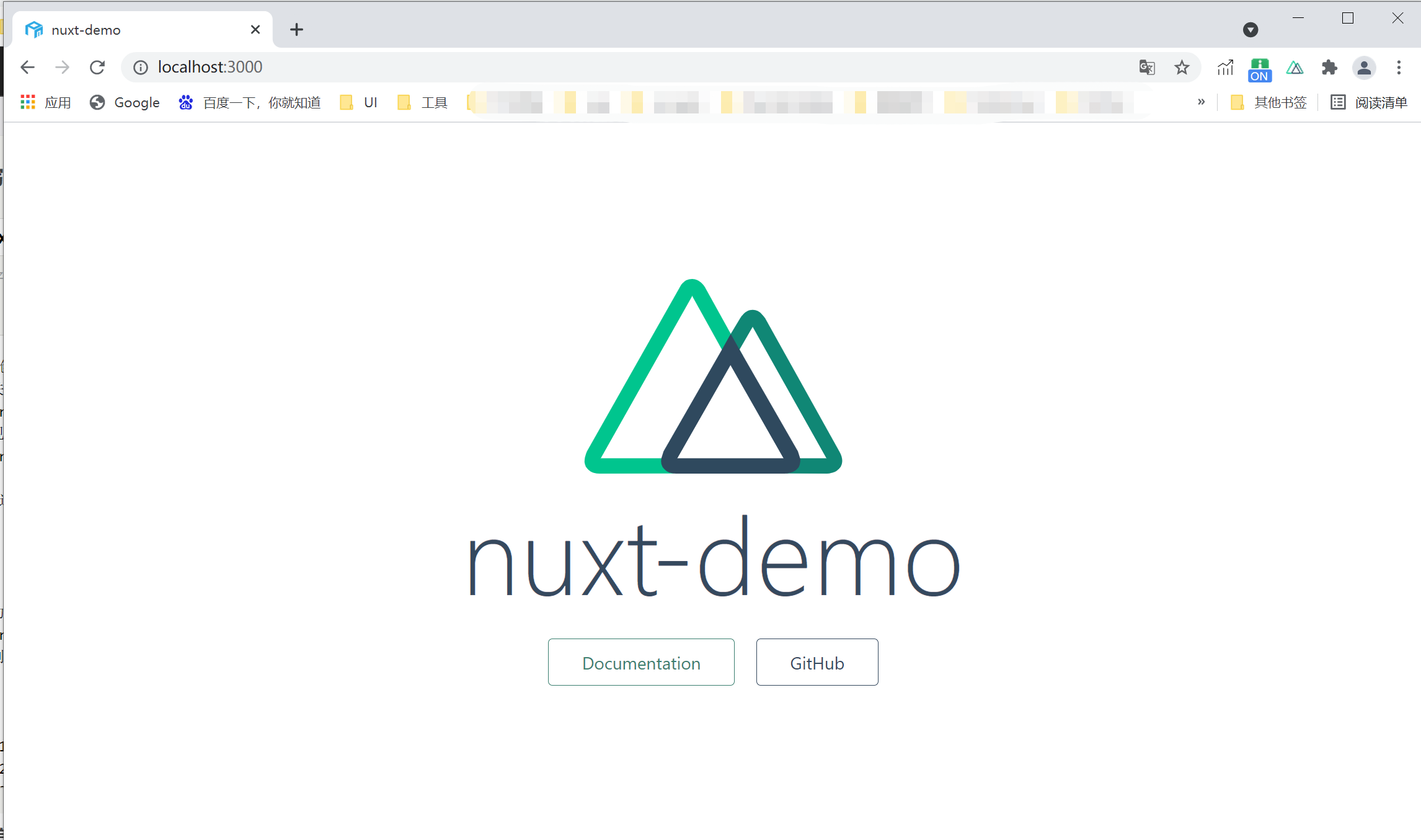Select the nuxt-demo tab
Viewport: 1421px width, 840px height.
tap(142, 30)
